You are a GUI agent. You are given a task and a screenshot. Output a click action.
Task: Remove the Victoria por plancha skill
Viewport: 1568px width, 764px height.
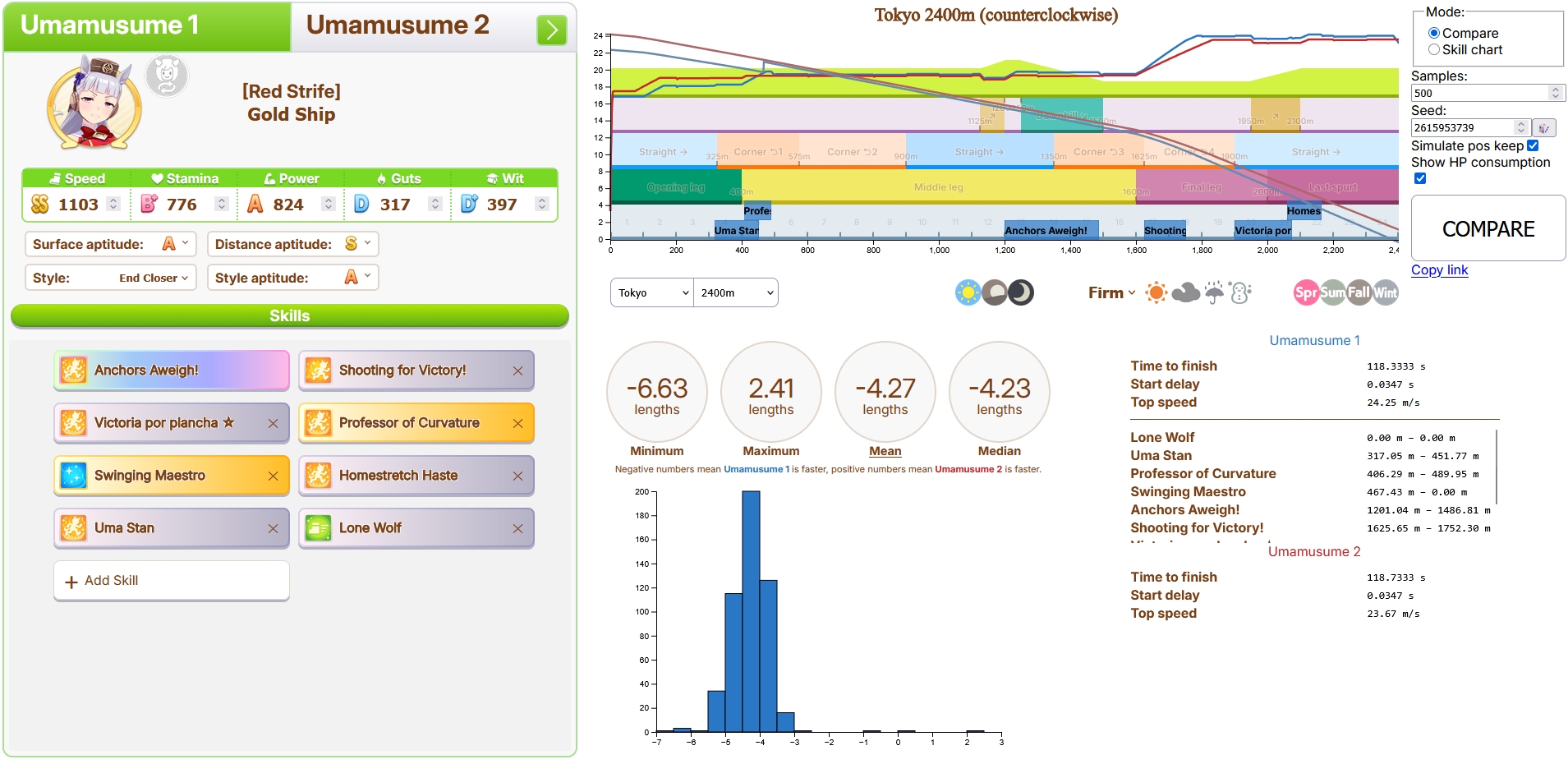(x=273, y=424)
